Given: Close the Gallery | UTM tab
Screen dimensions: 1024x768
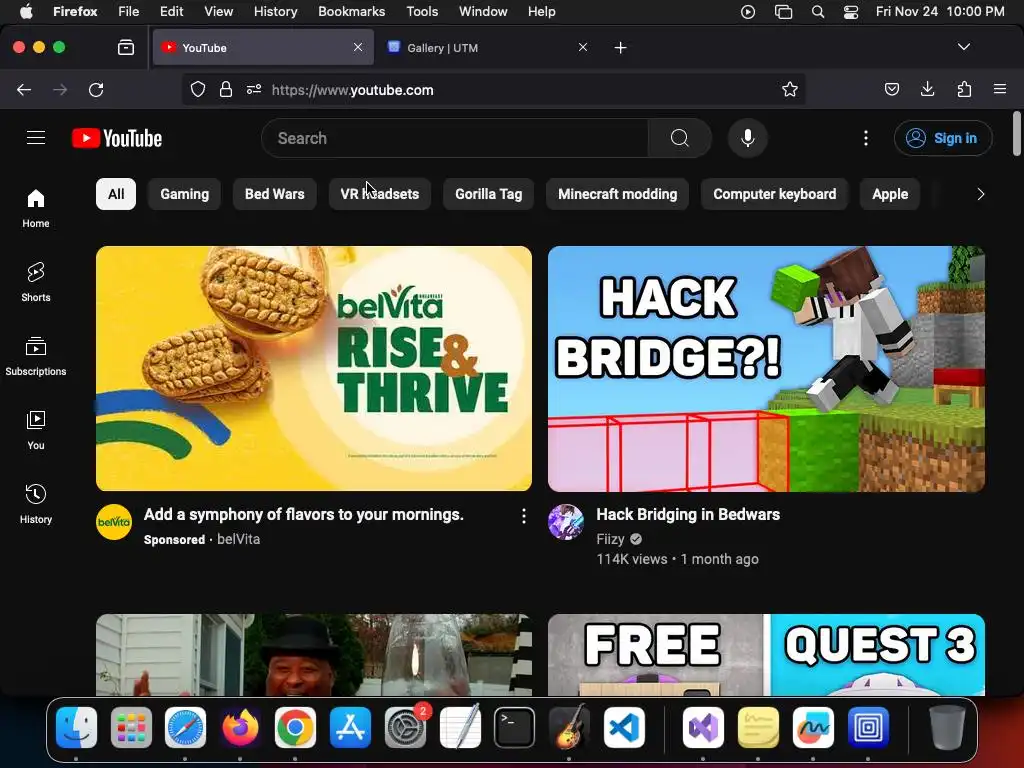Looking at the screenshot, I should (583, 47).
